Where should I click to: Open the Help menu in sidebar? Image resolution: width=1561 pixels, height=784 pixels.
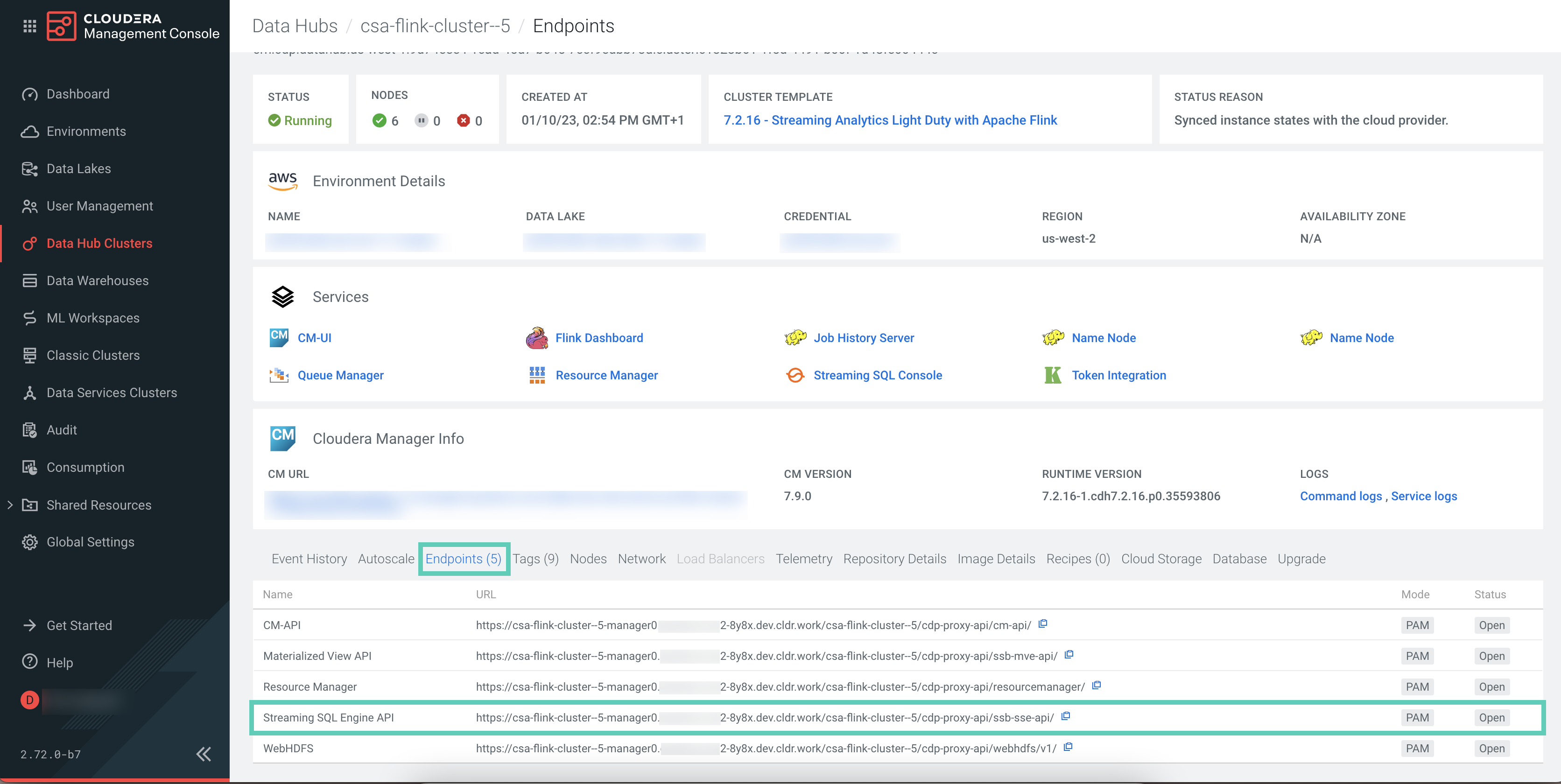click(59, 662)
